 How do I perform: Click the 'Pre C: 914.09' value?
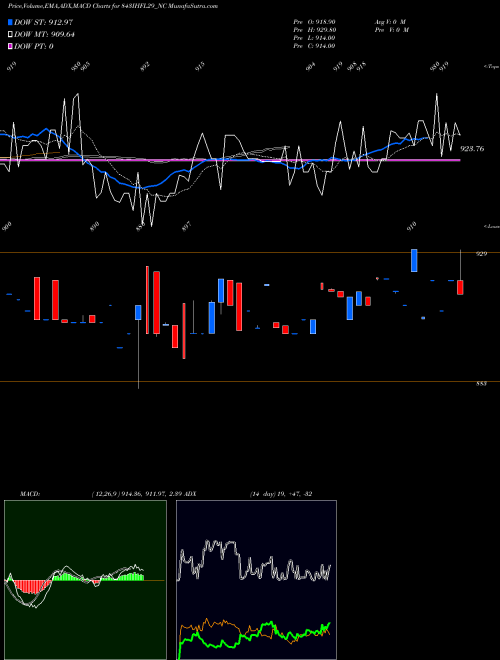point(314,46)
